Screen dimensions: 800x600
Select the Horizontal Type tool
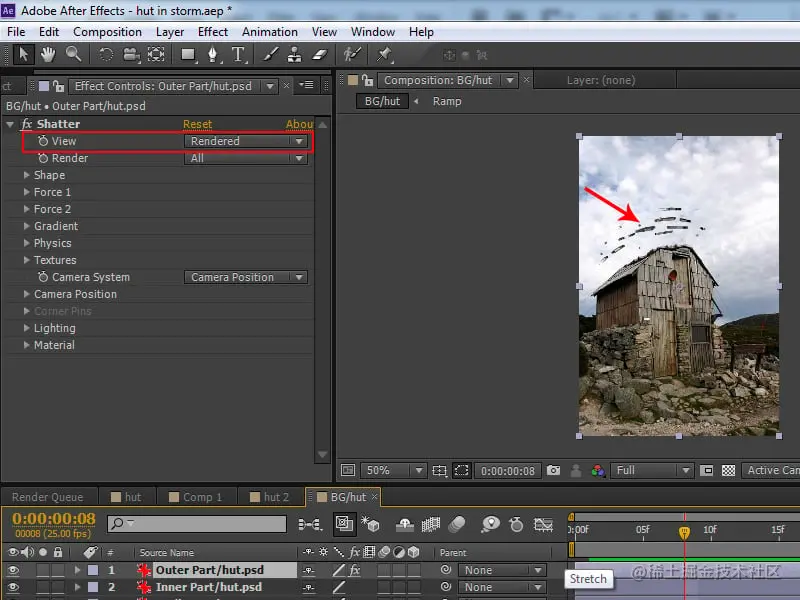tap(239, 55)
